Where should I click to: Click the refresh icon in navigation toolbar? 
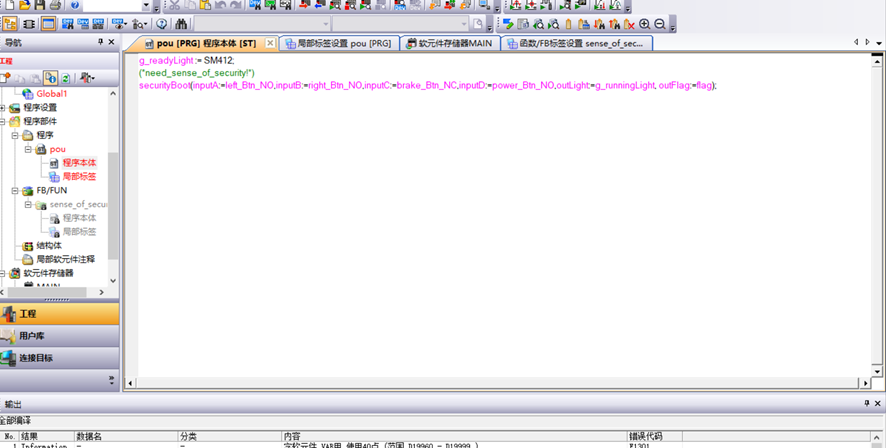66,78
